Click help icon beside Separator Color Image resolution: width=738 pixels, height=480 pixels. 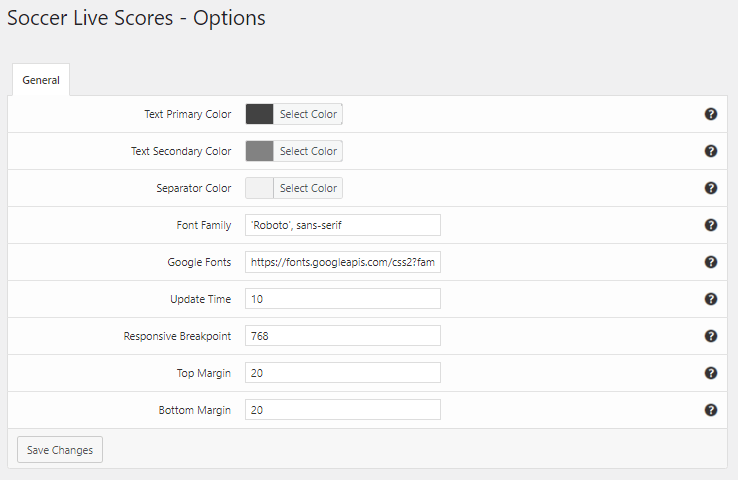click(x=711, y=188)
